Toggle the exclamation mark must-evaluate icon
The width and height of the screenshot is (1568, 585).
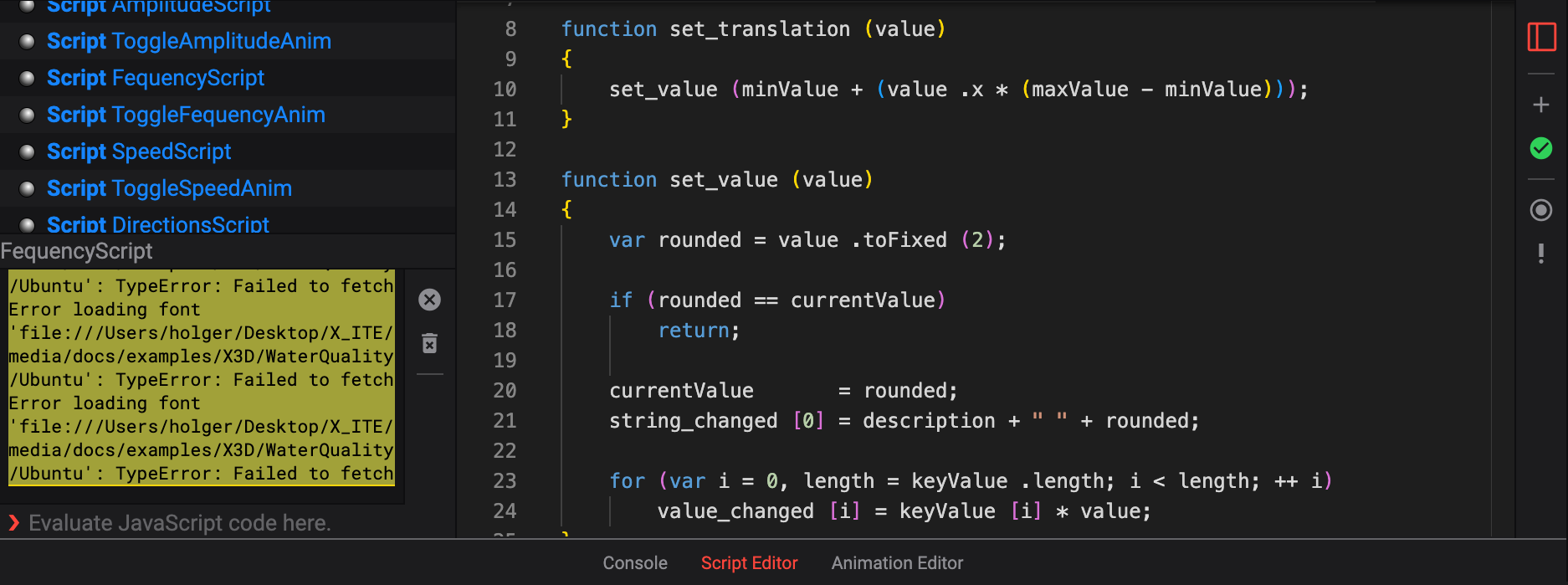tap(1541, 254)
